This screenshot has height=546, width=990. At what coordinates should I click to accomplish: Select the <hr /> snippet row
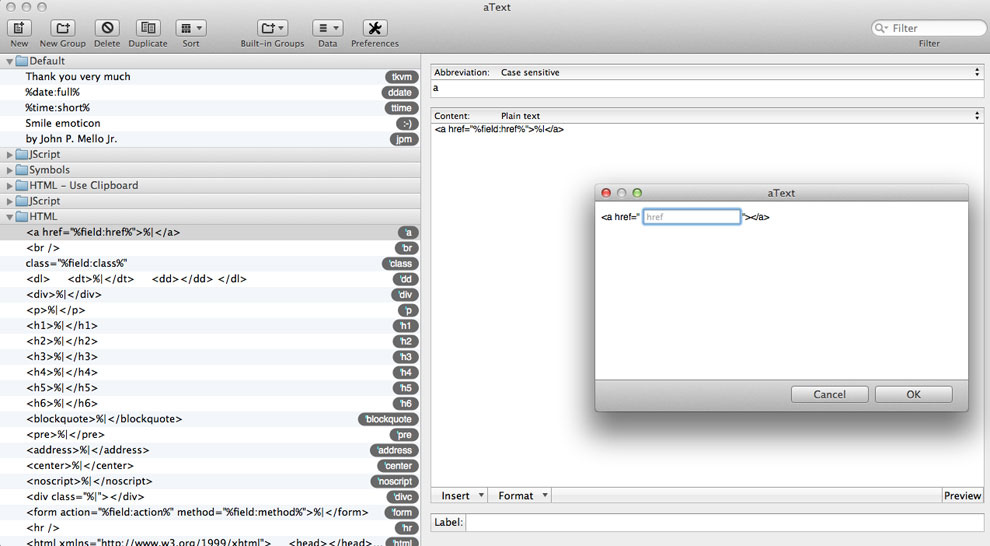[210, 528]
